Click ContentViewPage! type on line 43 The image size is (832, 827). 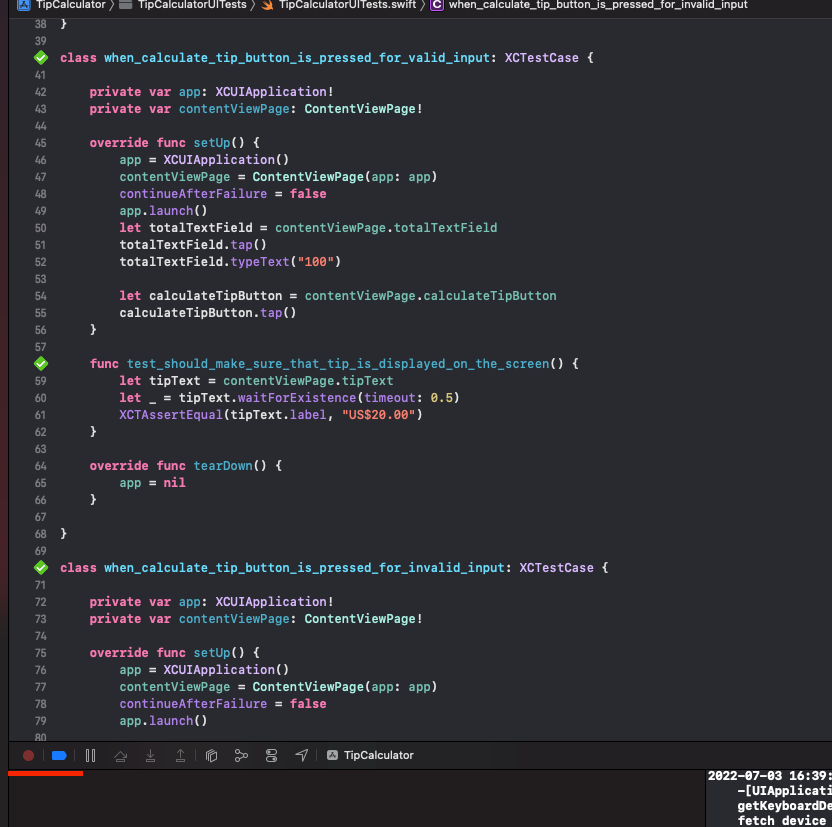363,109
